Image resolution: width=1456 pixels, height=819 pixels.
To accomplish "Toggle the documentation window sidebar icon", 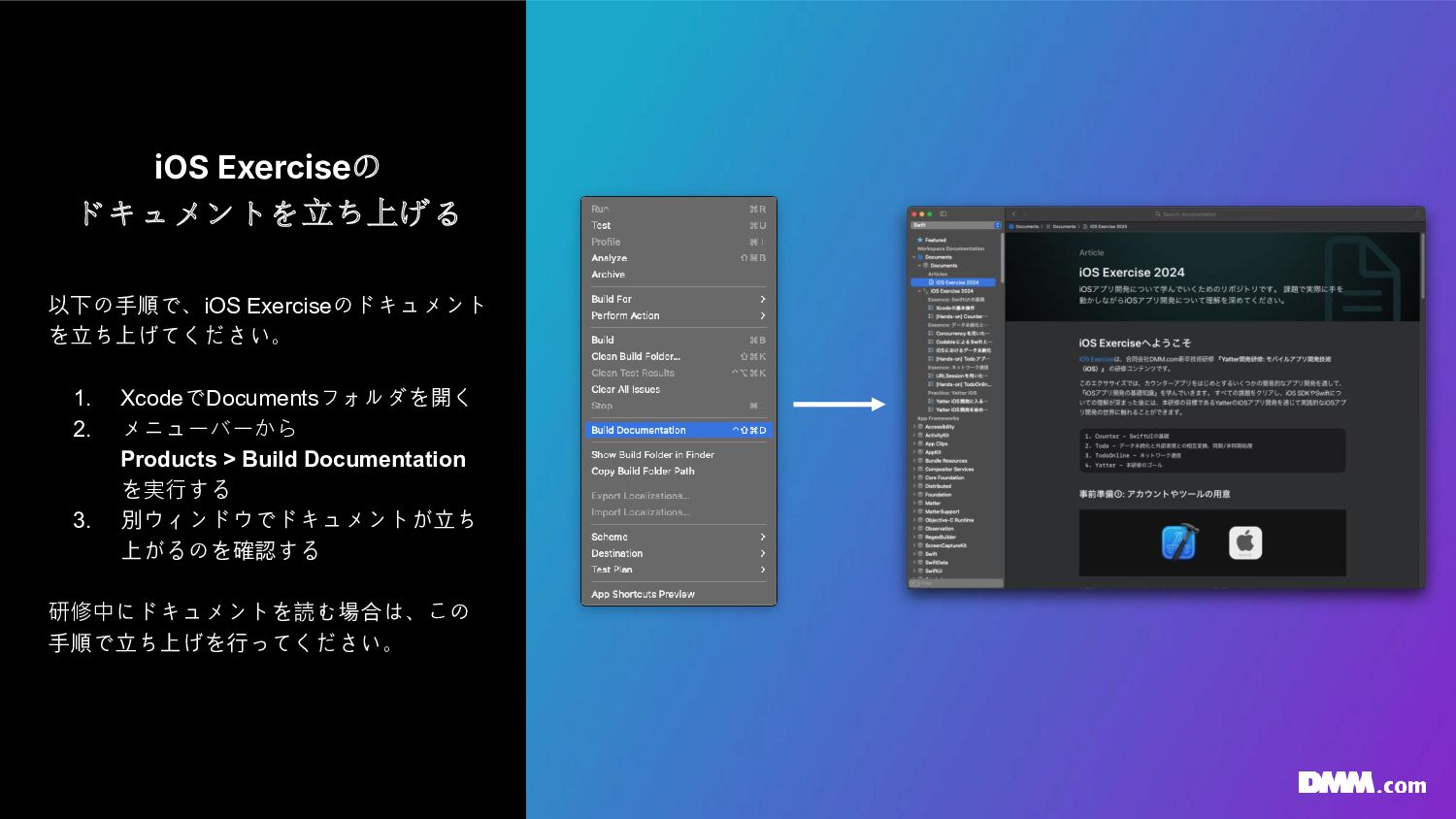I will [x=943, y=213].
